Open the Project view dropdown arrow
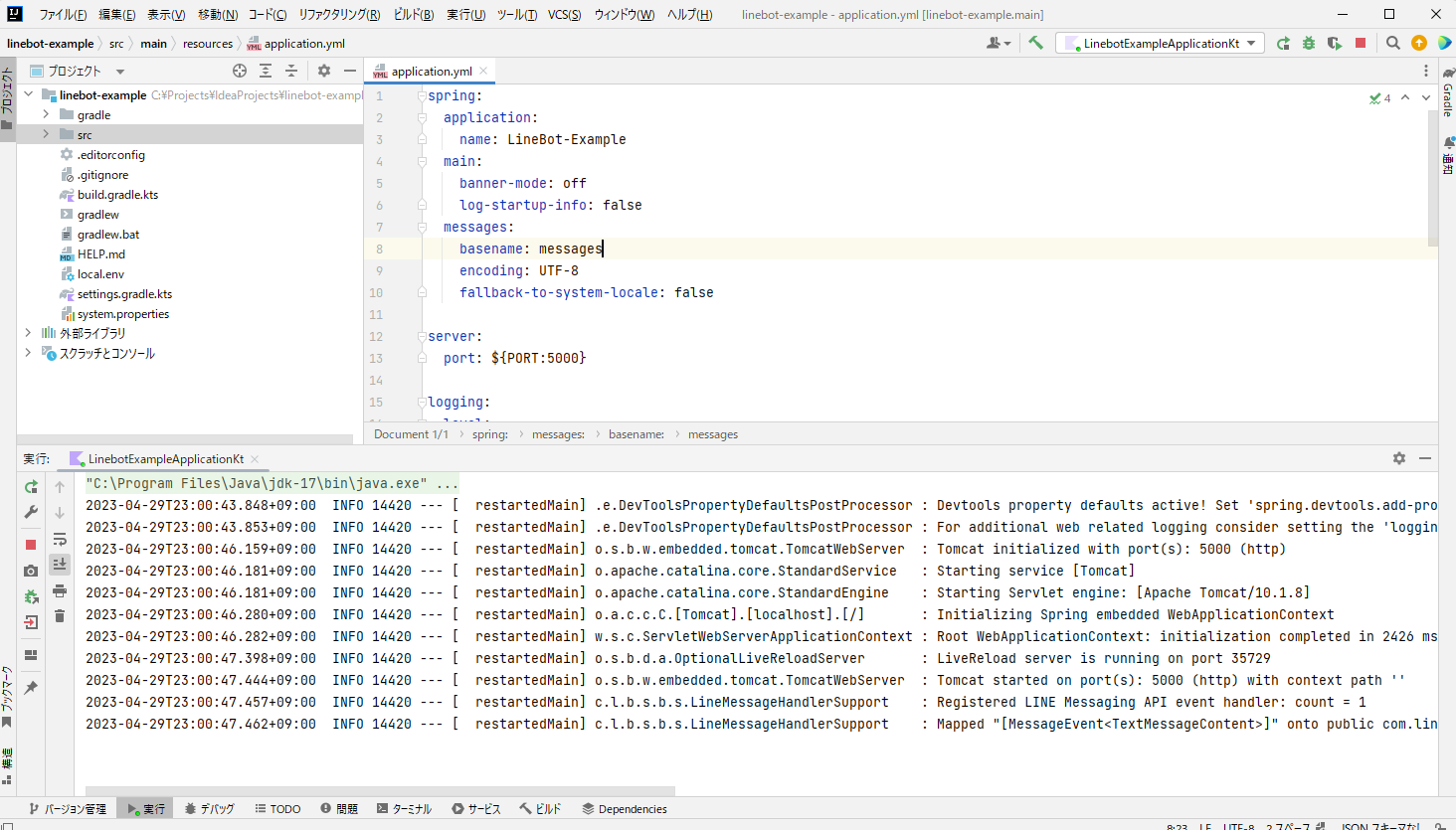1456x830 pixels. pos(120,72)
